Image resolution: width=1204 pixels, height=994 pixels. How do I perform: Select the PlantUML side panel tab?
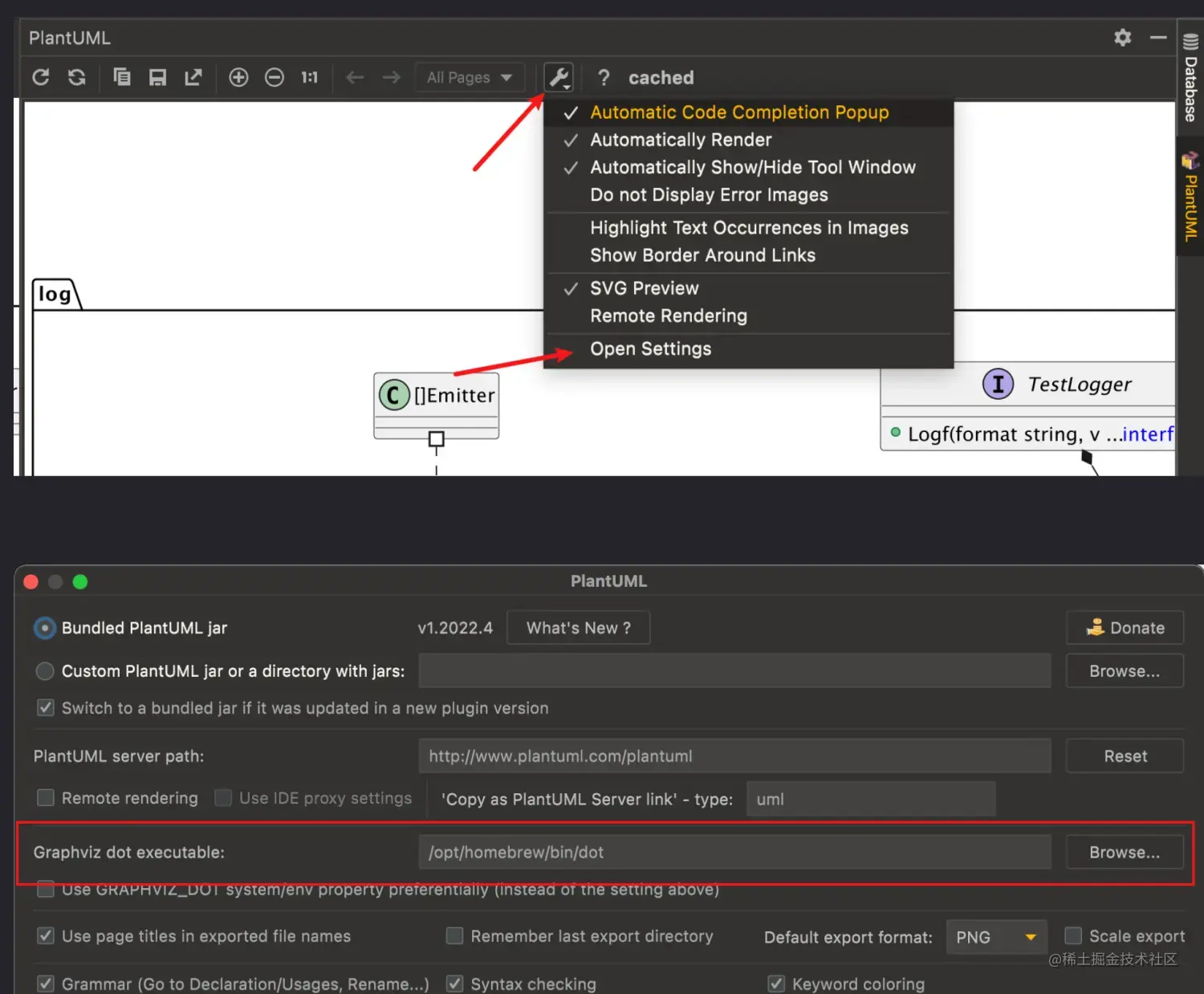point(1190,197)
